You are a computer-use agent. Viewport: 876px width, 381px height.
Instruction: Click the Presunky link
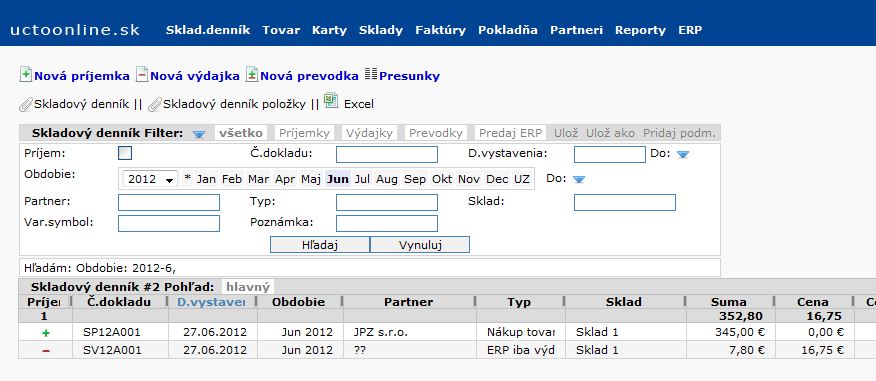click(x=410, y=76)
